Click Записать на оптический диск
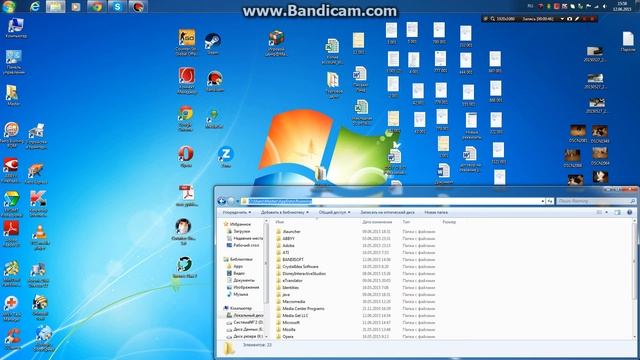 pyautogui.click(x=387, y=212)
